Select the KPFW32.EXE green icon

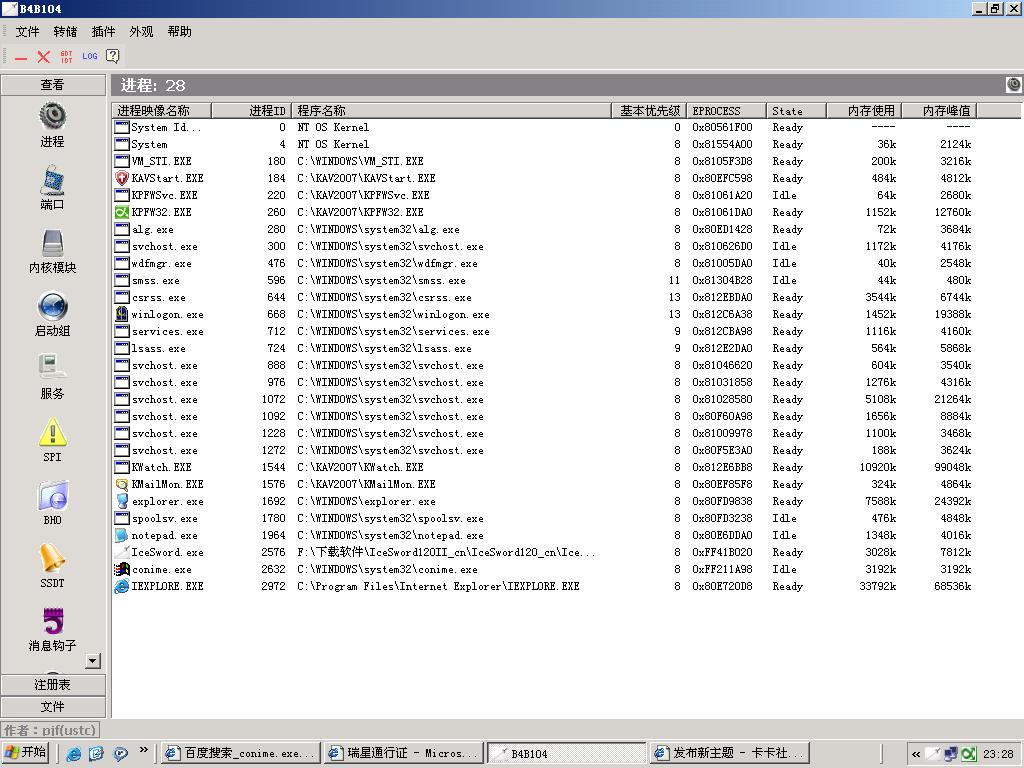point(121,212)
